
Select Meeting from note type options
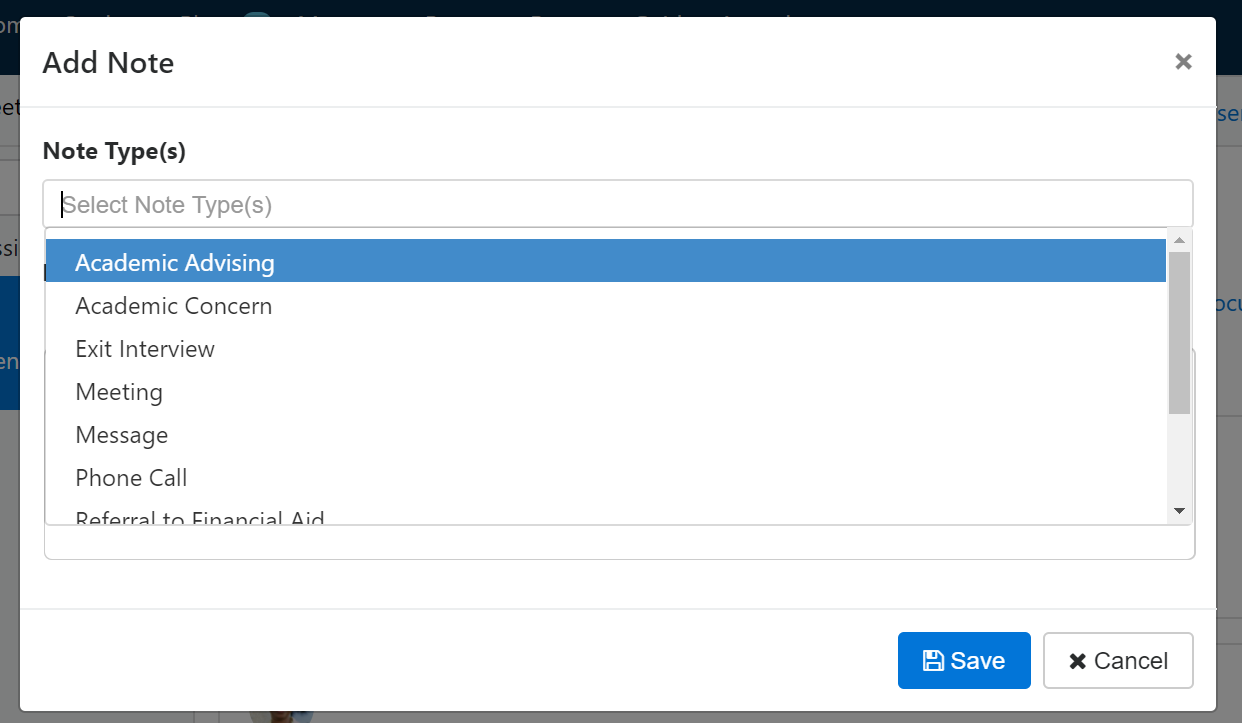coord(606,391)
